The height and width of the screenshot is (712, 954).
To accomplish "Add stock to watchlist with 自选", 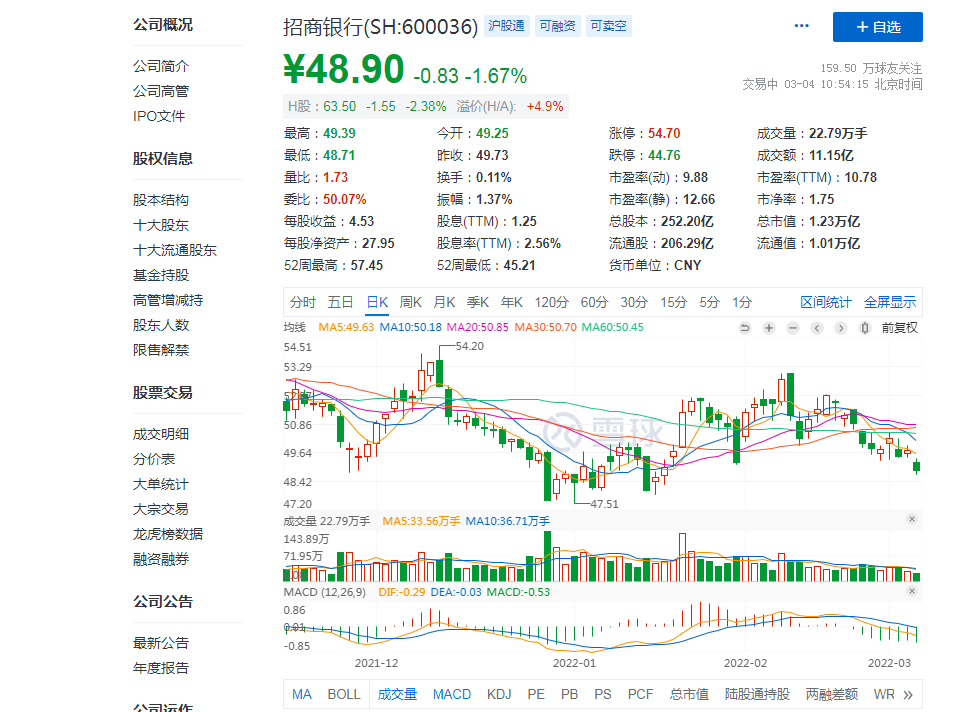I will click(x=877, y=27).
